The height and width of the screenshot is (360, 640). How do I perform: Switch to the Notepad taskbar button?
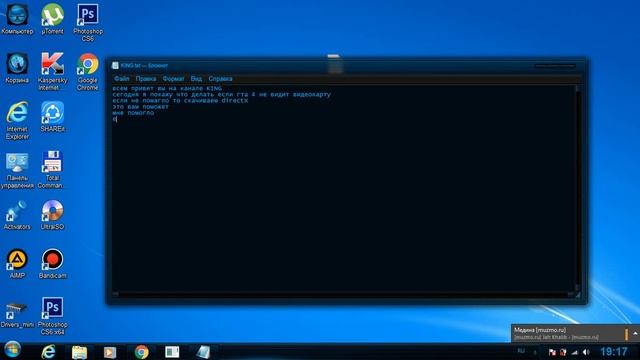203,352
